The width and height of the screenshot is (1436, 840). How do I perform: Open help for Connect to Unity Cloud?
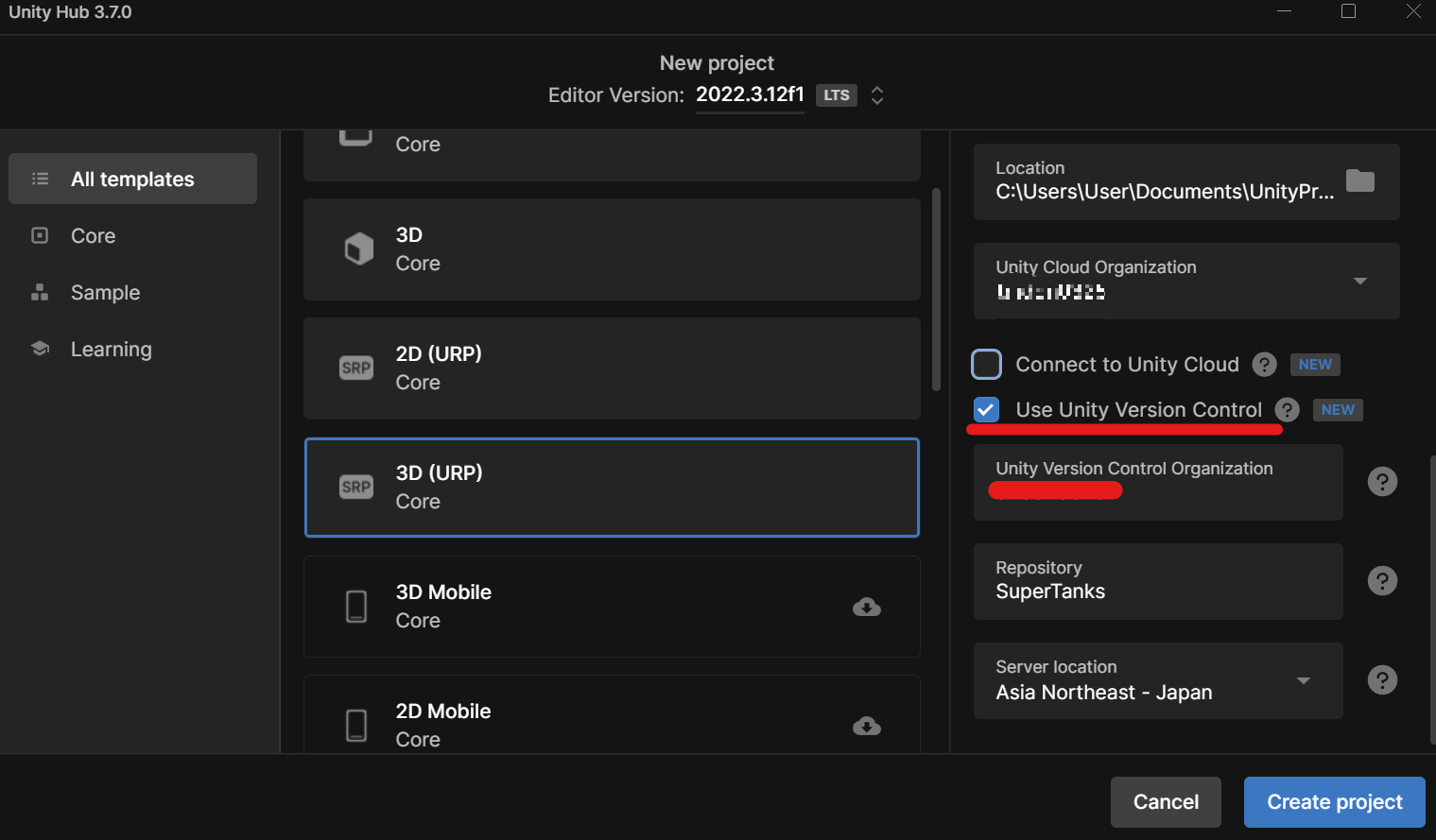click(1264, 365)
